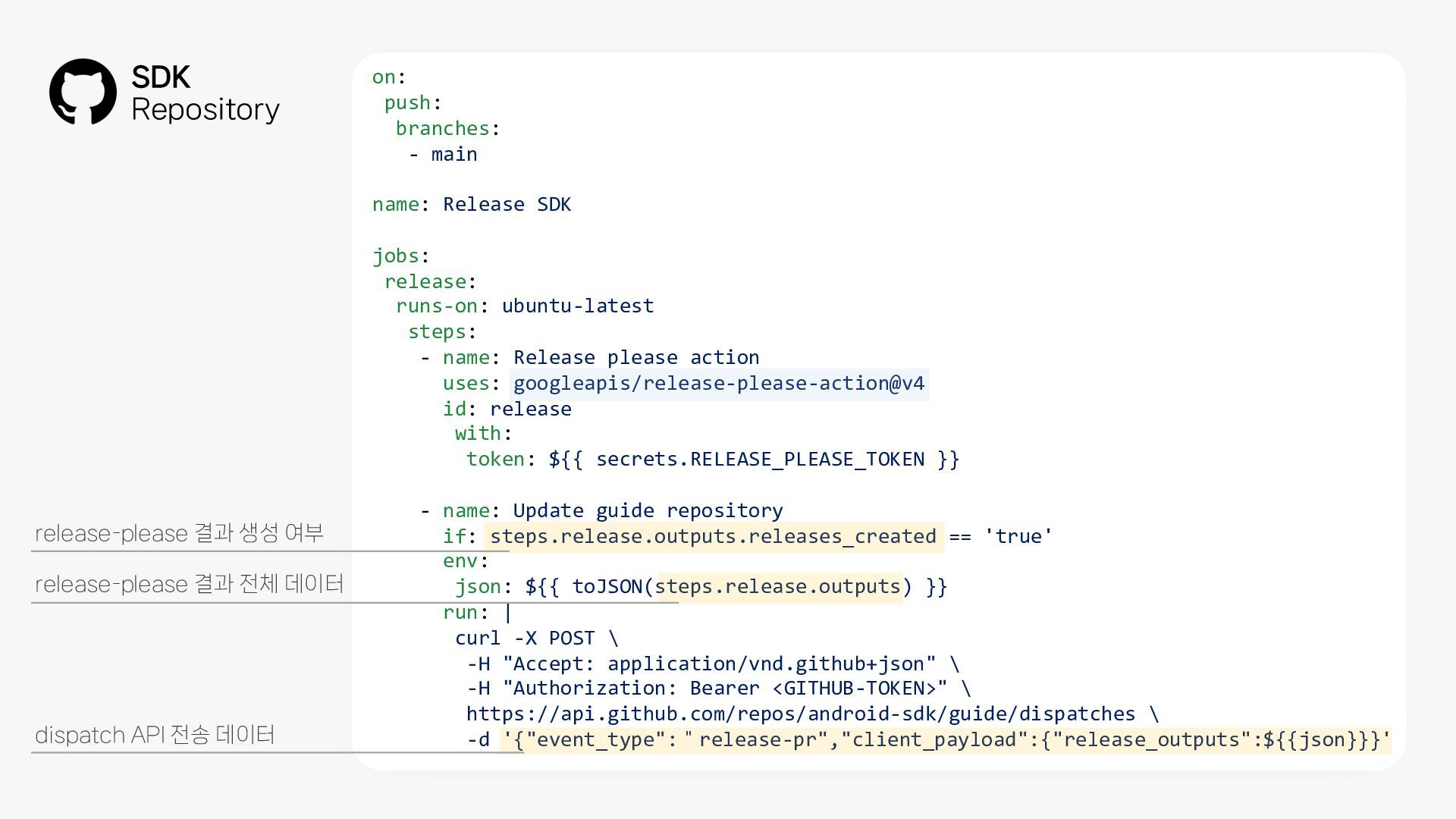
Task: Click the 'release-please 결과 생성 여부' annotation label
Action: 179,533
